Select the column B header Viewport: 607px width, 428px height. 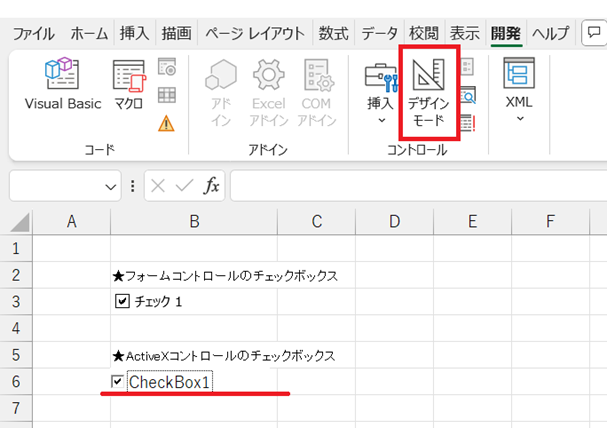194,221
